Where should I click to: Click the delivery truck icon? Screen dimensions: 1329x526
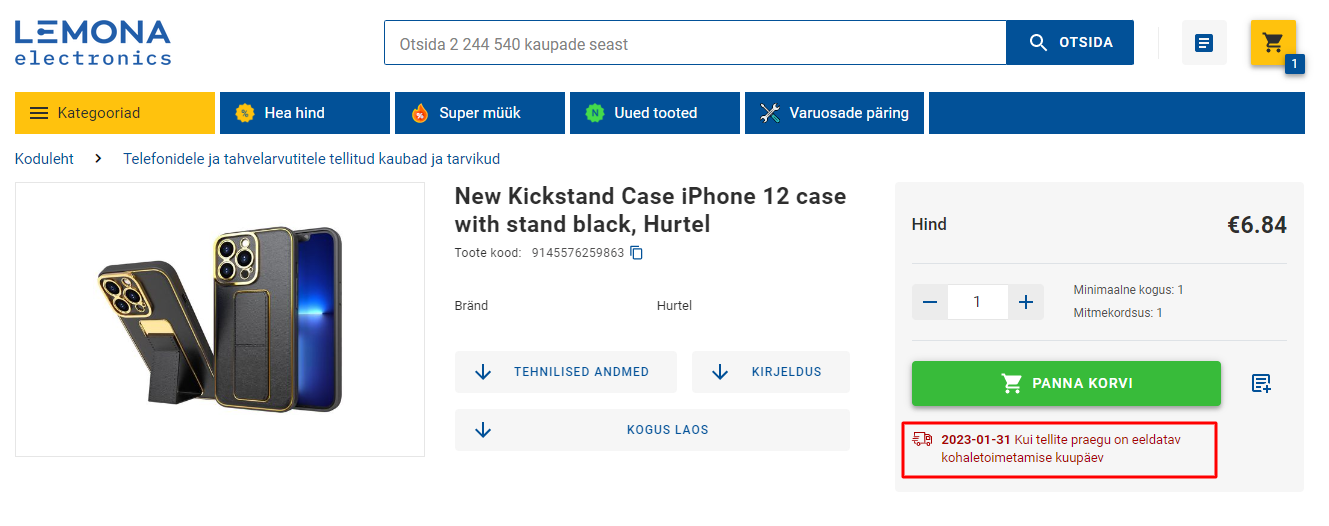coord(922,439)
